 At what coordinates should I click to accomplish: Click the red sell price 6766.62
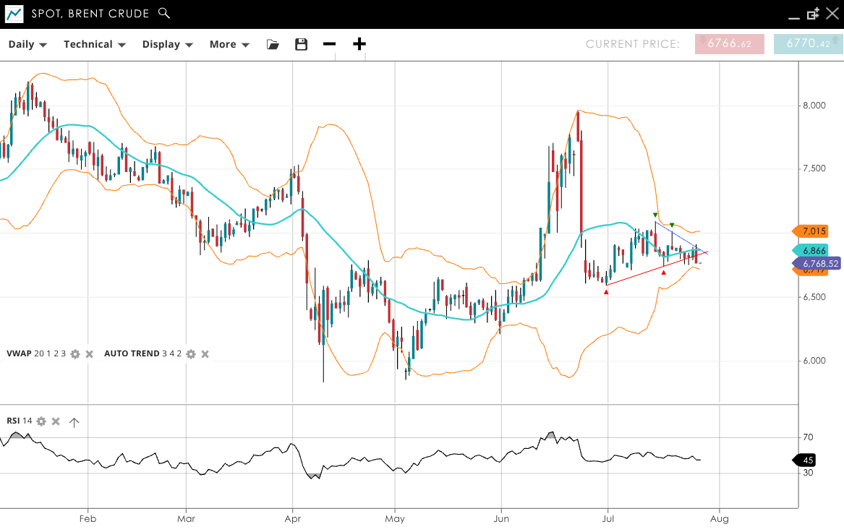point(728,44)
